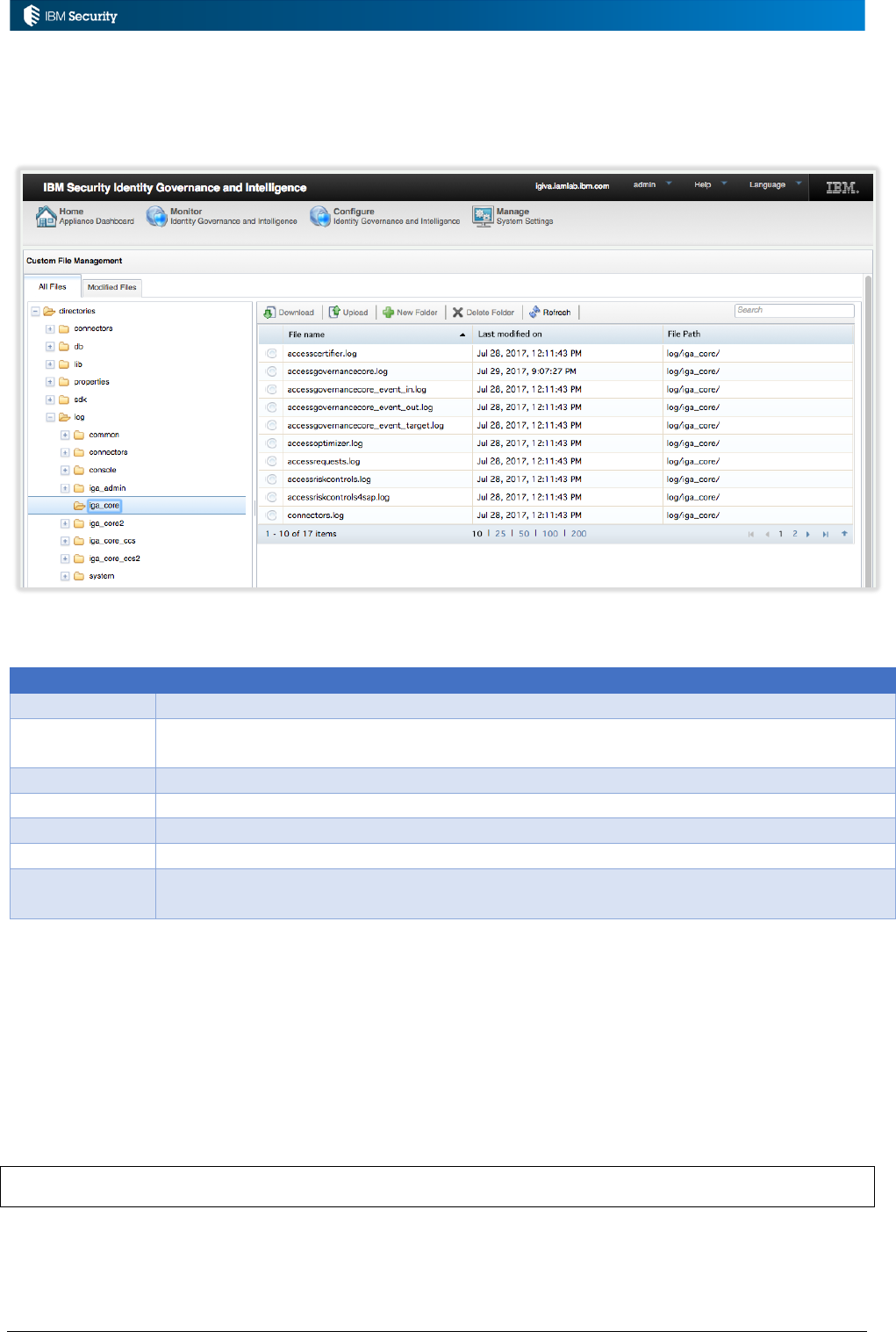Select radio button for accessoptimizer.log
Viewport: 896px width, 1332px height.
pos(271,443)
